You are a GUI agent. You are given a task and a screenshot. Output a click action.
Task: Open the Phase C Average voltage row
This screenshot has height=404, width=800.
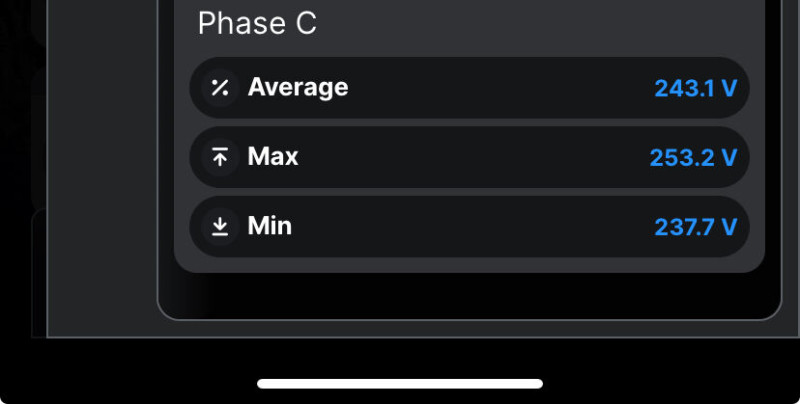point(469,88)
